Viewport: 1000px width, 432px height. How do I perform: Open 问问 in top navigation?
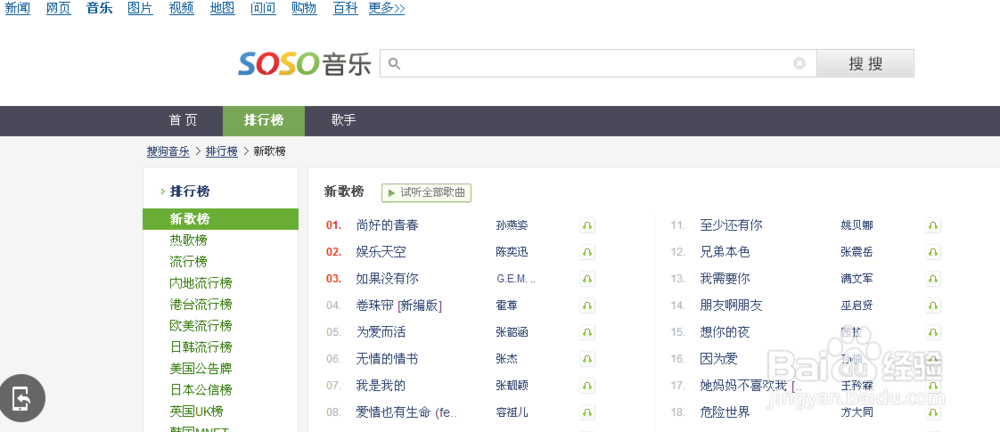(263, 9)
